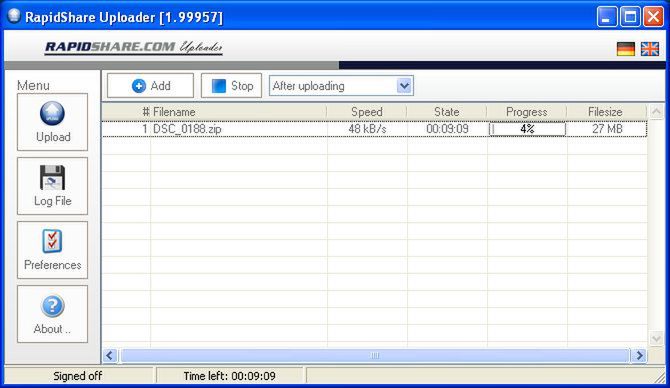Close the RapidShare Uploader window
This screenshot has width=670, height=388.
pos(653,17)
